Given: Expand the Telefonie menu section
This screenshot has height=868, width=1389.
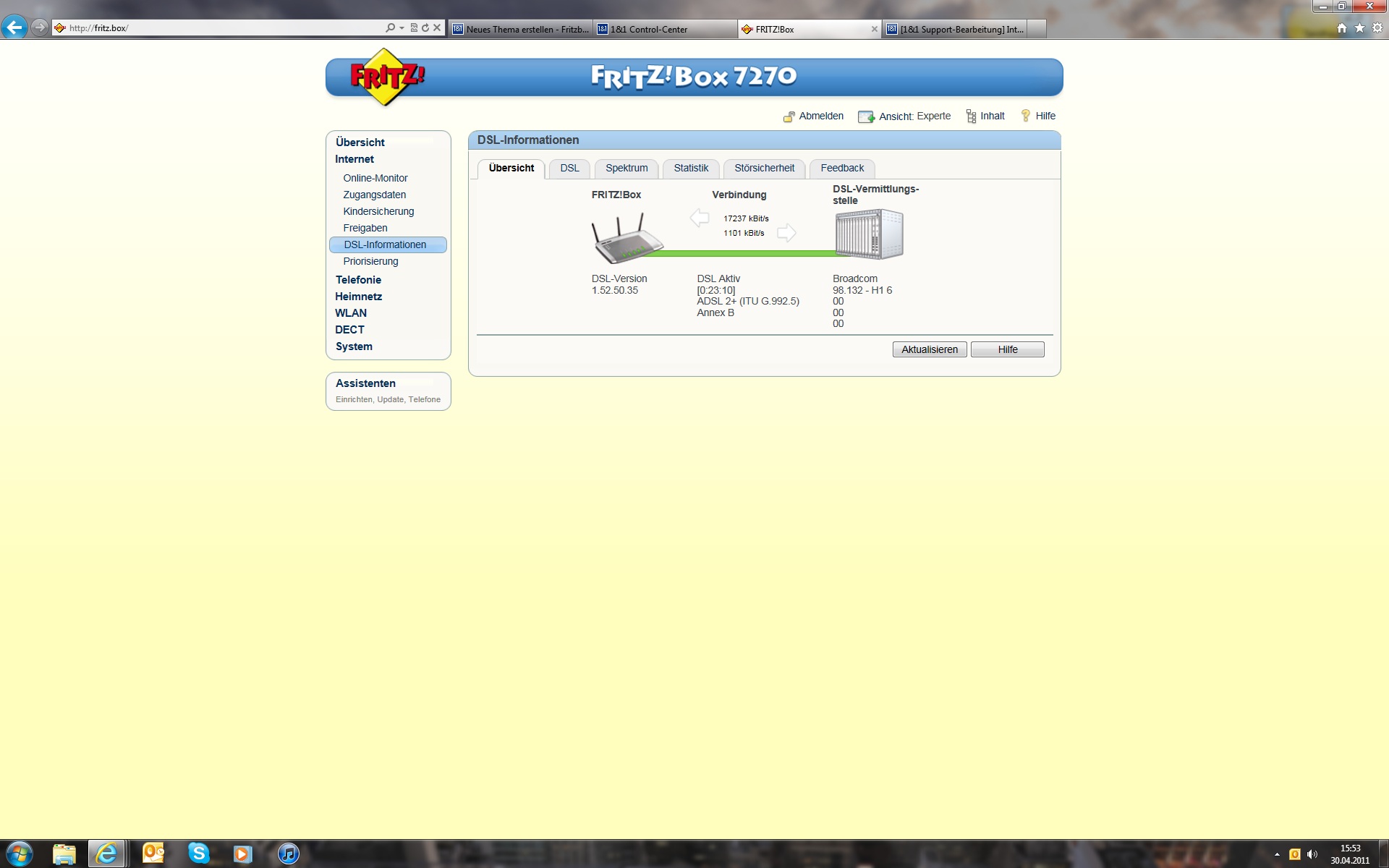Looking at the screenshot, I should pos(358,280).
